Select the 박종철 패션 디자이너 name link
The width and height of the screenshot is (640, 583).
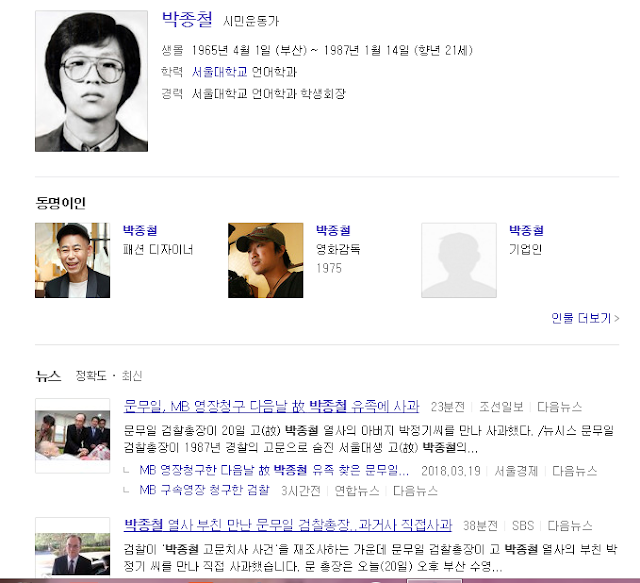(x=140, y=230)
